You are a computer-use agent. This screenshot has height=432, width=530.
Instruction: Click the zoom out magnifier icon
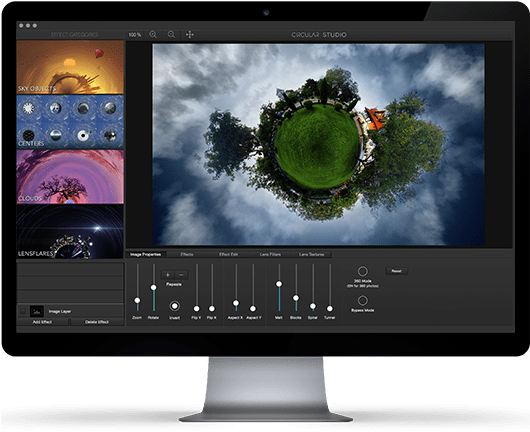(x=171, y=34)
